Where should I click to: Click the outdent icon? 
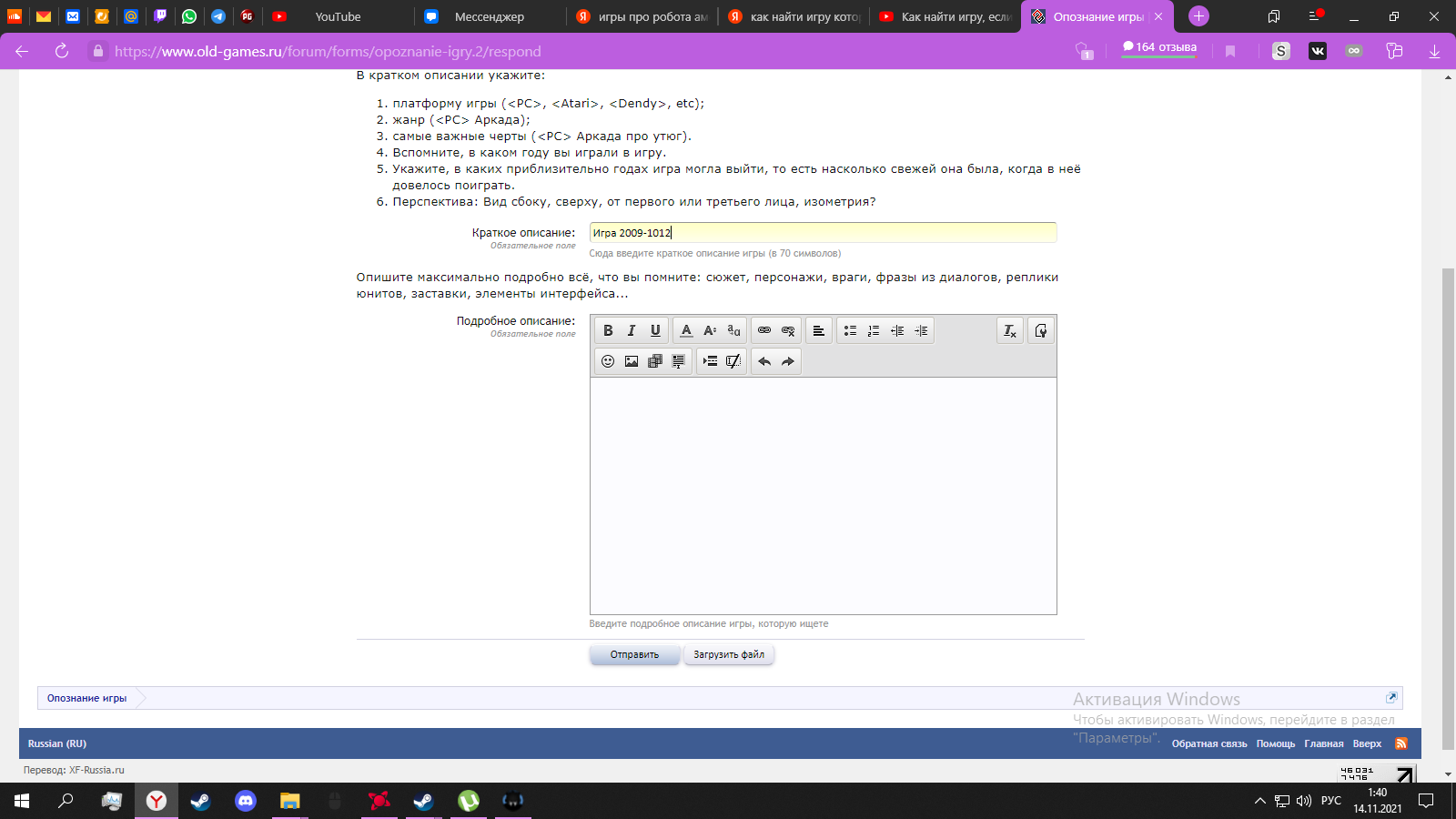click(897, 330)
